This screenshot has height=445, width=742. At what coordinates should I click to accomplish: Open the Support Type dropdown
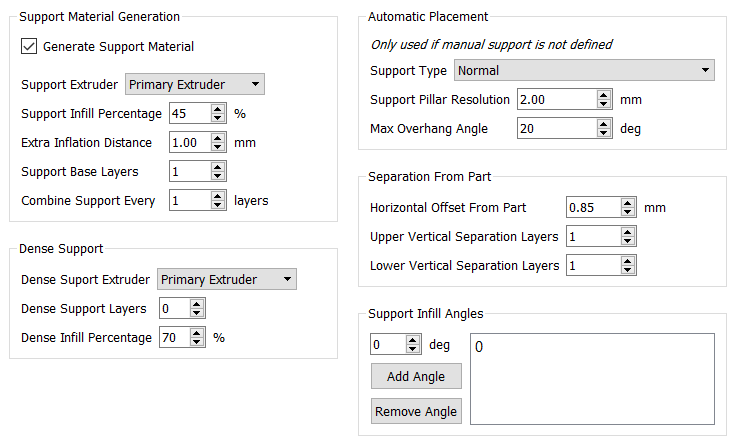point(583,70)
